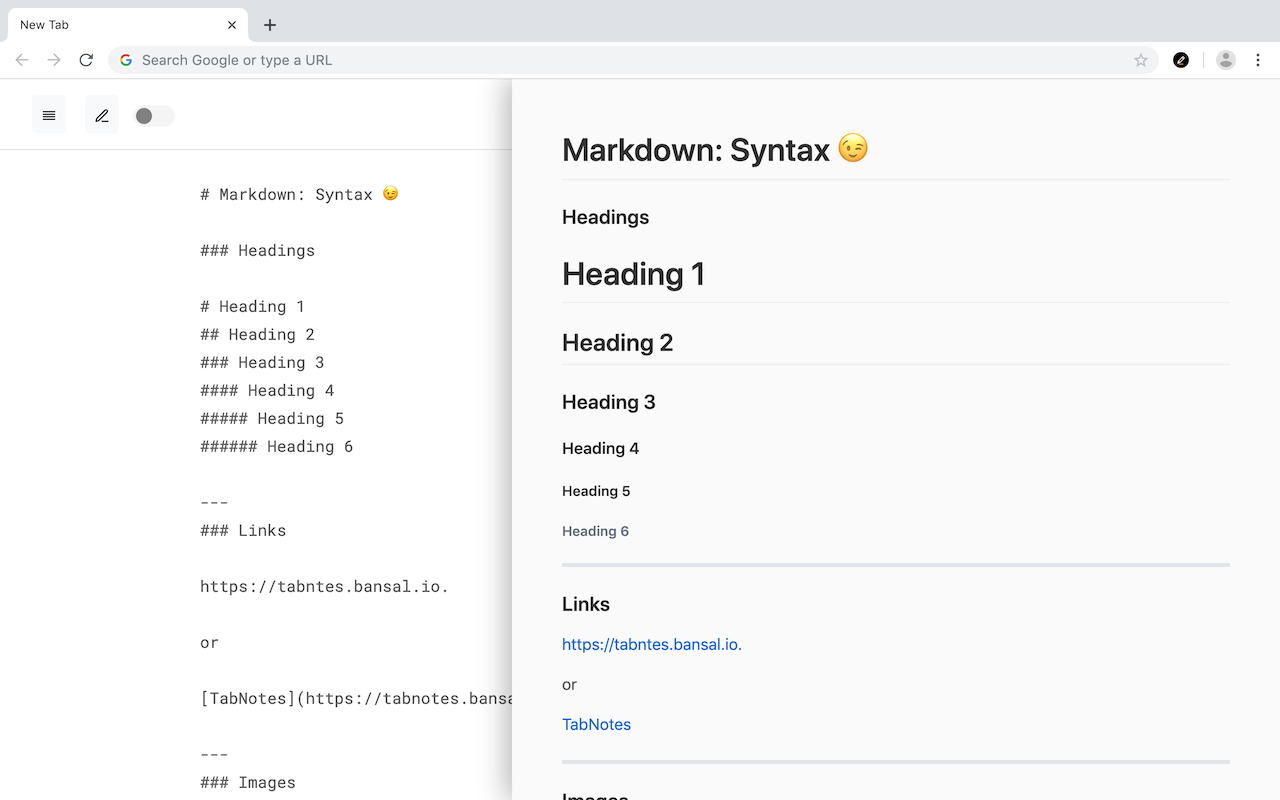Open the Chrome profile avatar

pos(1225,60)
